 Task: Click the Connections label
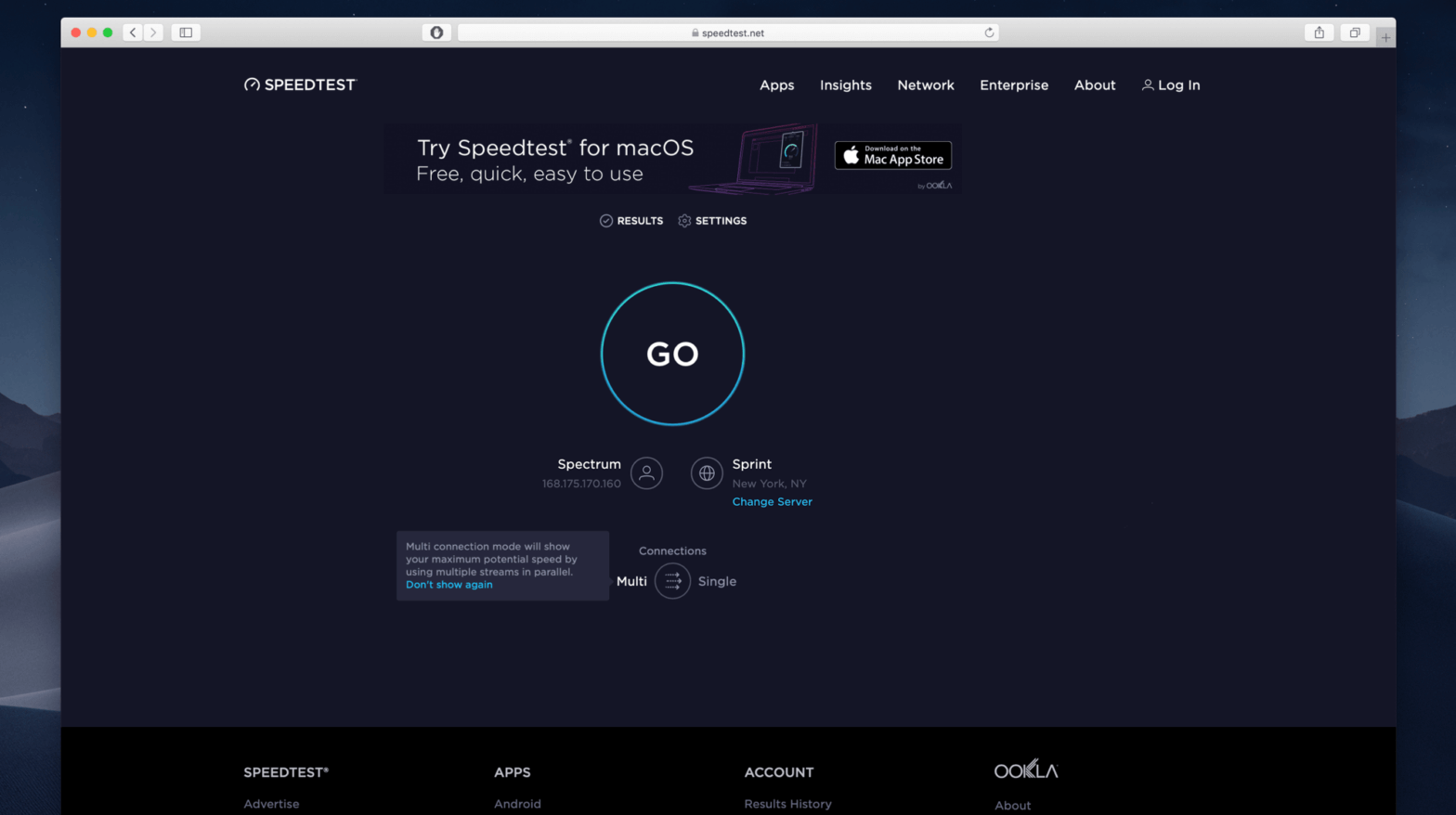[x=672, y=551]
